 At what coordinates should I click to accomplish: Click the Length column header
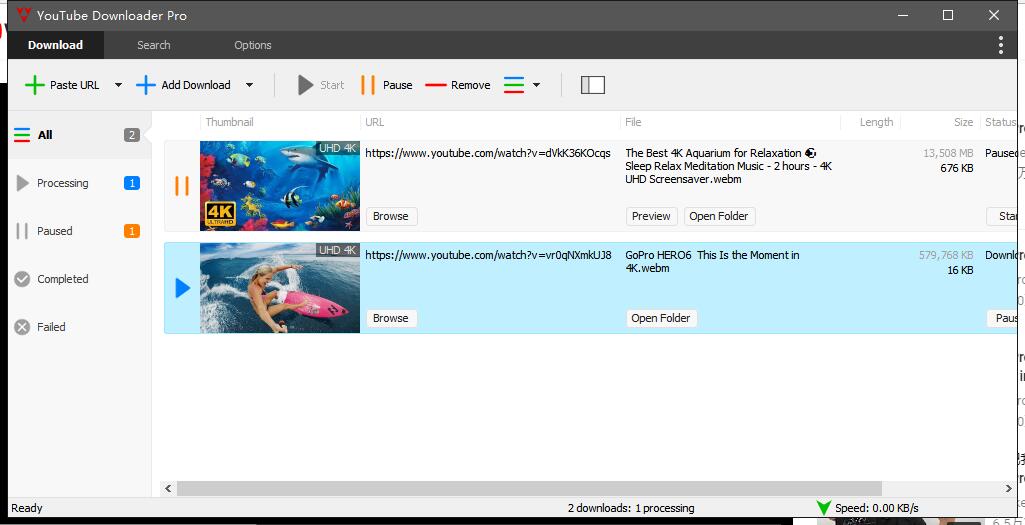point(877,122)
